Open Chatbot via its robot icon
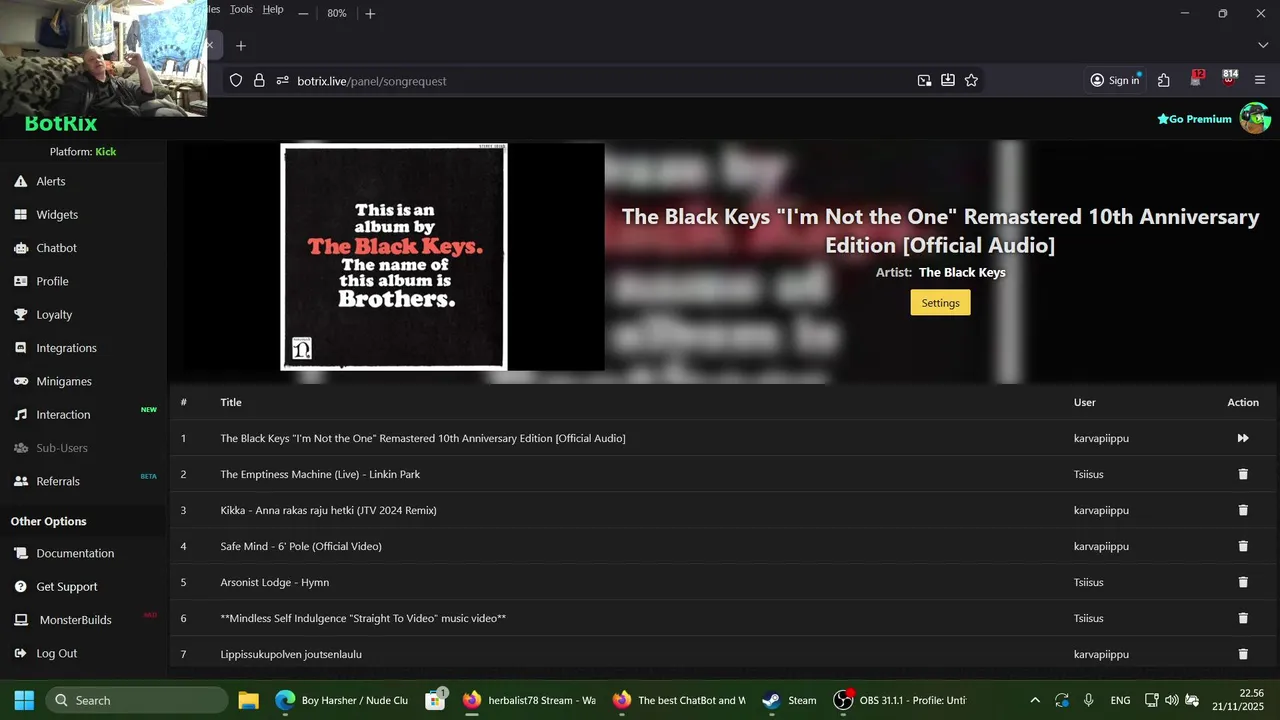Screen dimensions: 1280x720 20,248
